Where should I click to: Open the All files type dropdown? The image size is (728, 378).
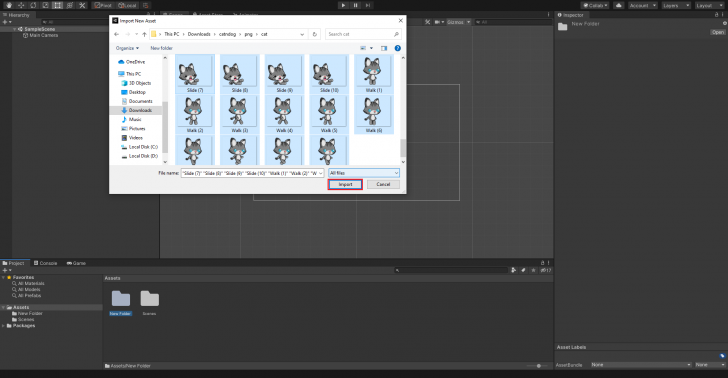364,173
